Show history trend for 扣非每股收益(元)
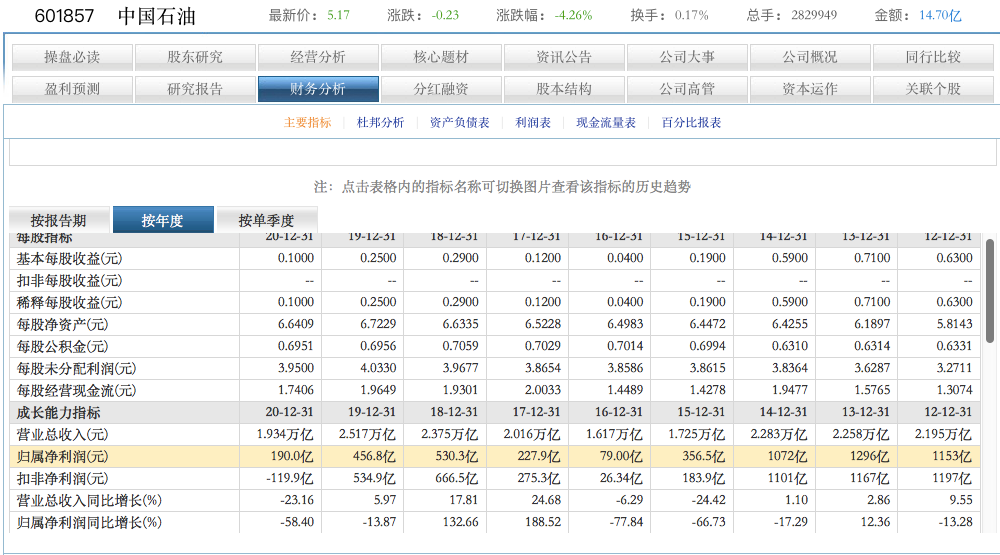Image resolution: width=1000 pixels, height=555 pixels. pos(70,281)
